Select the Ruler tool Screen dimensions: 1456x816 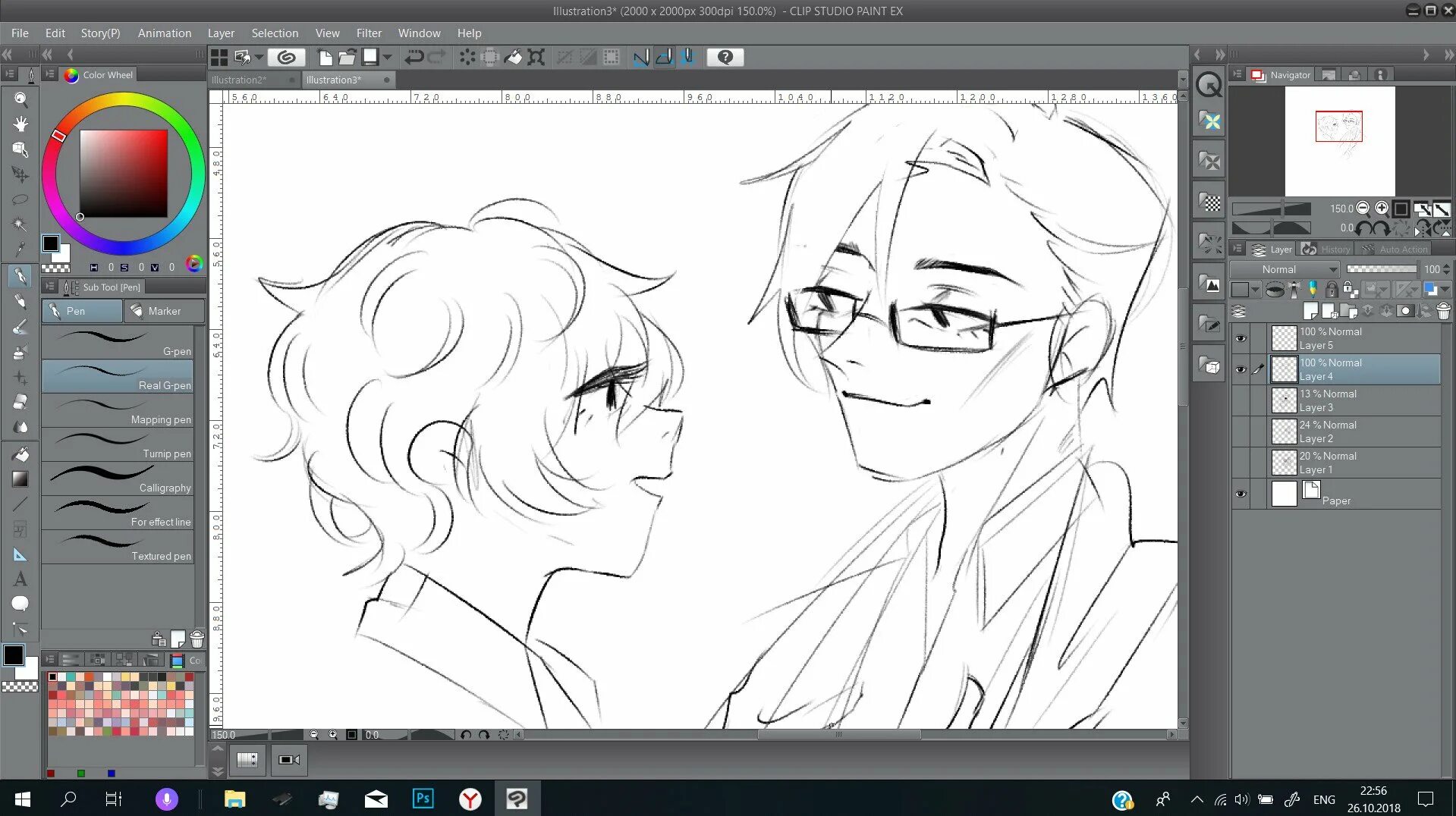(x=20, y=554)
